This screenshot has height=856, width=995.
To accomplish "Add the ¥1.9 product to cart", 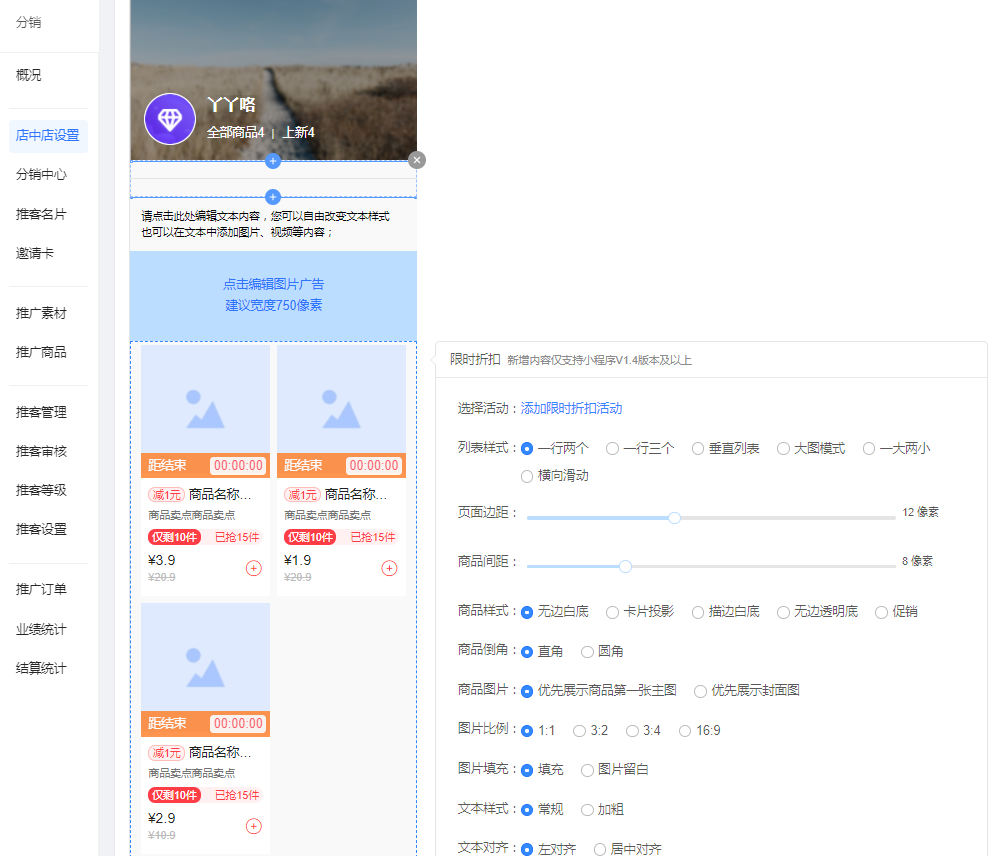I will [389, 568].
